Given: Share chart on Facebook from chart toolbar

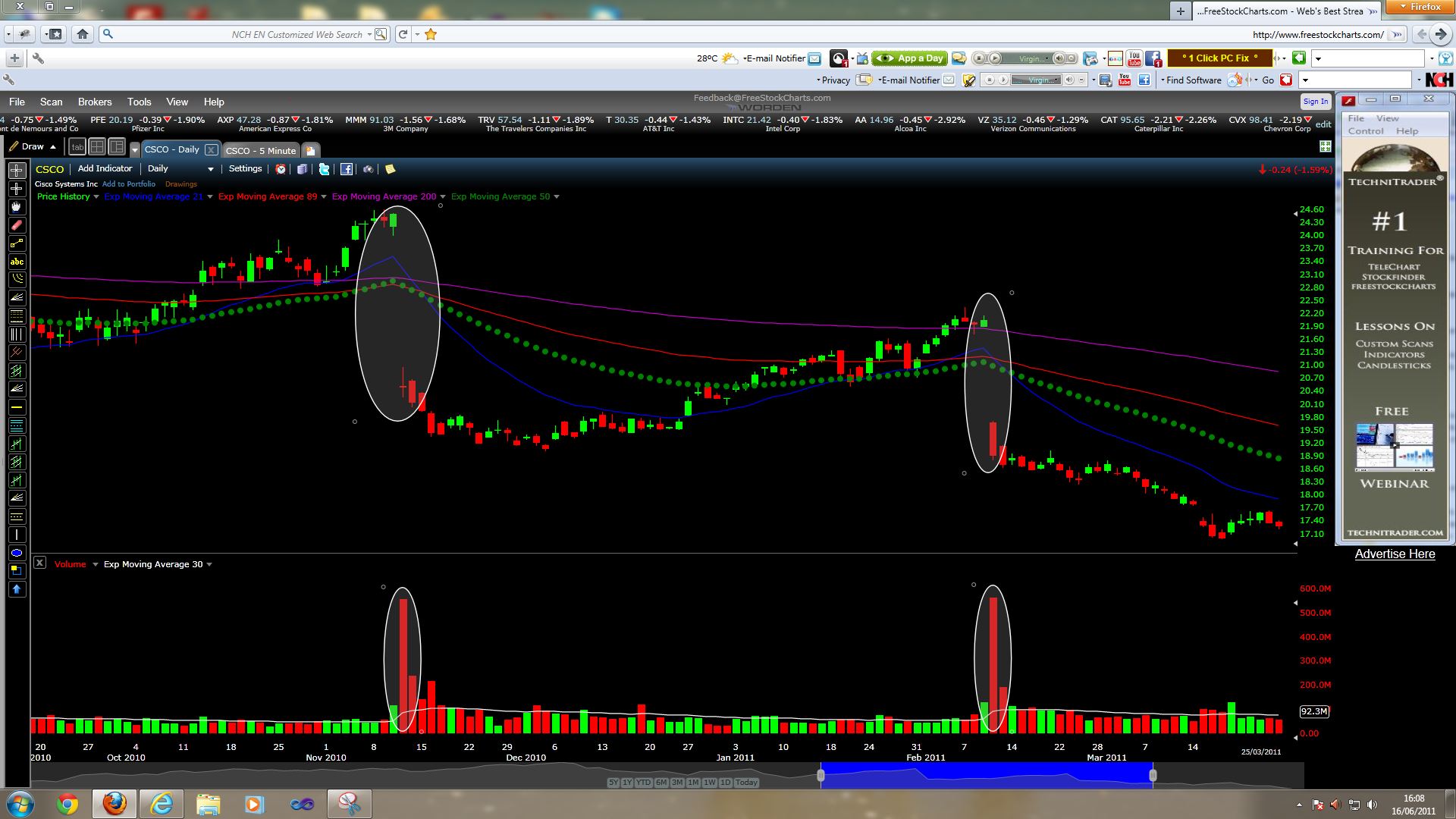Looking at the screenshot, I should (x=346, y=169).
